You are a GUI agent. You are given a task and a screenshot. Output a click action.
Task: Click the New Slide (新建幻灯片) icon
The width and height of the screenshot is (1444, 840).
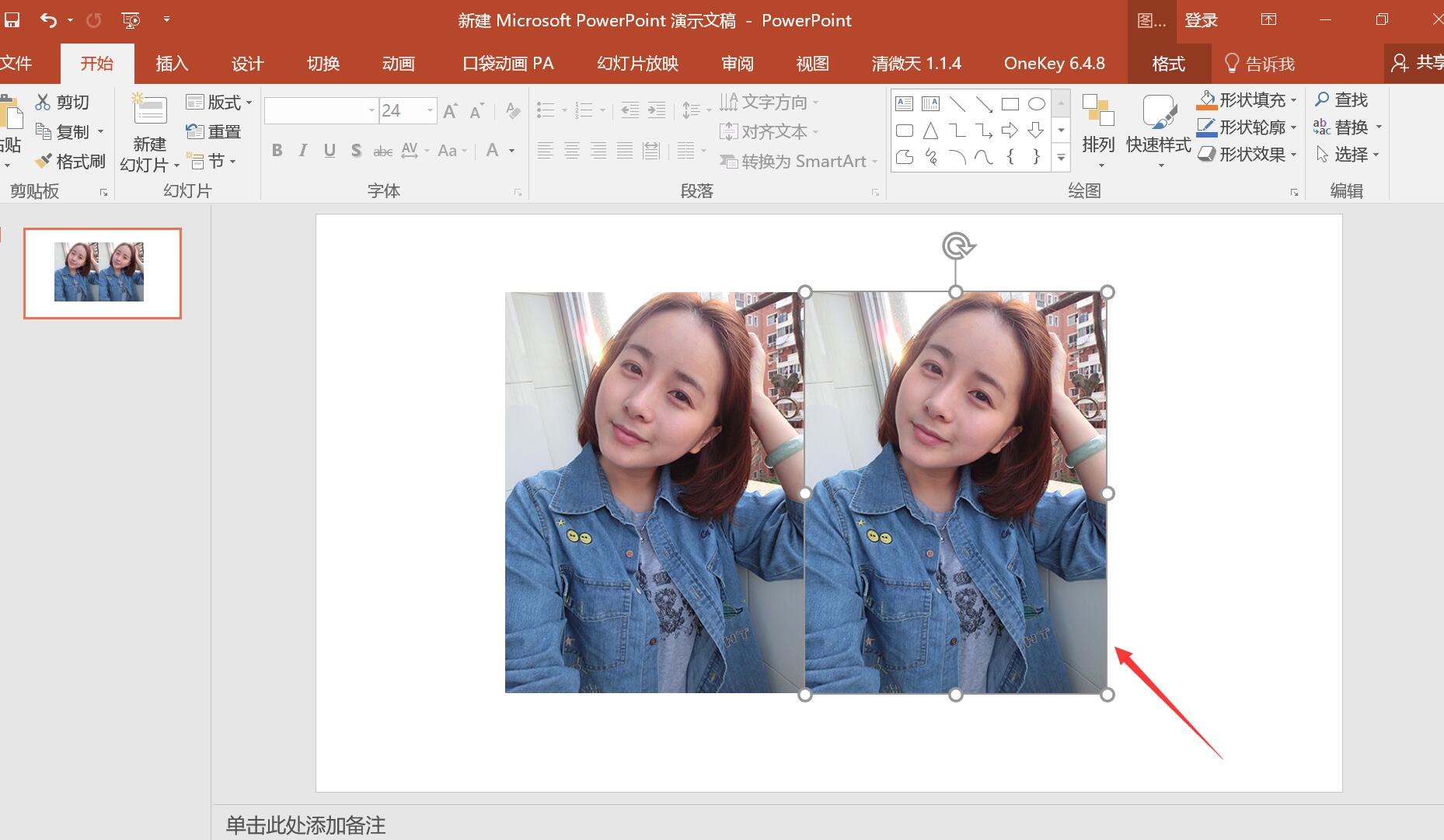pyautogui.click(x=150, y=110)
